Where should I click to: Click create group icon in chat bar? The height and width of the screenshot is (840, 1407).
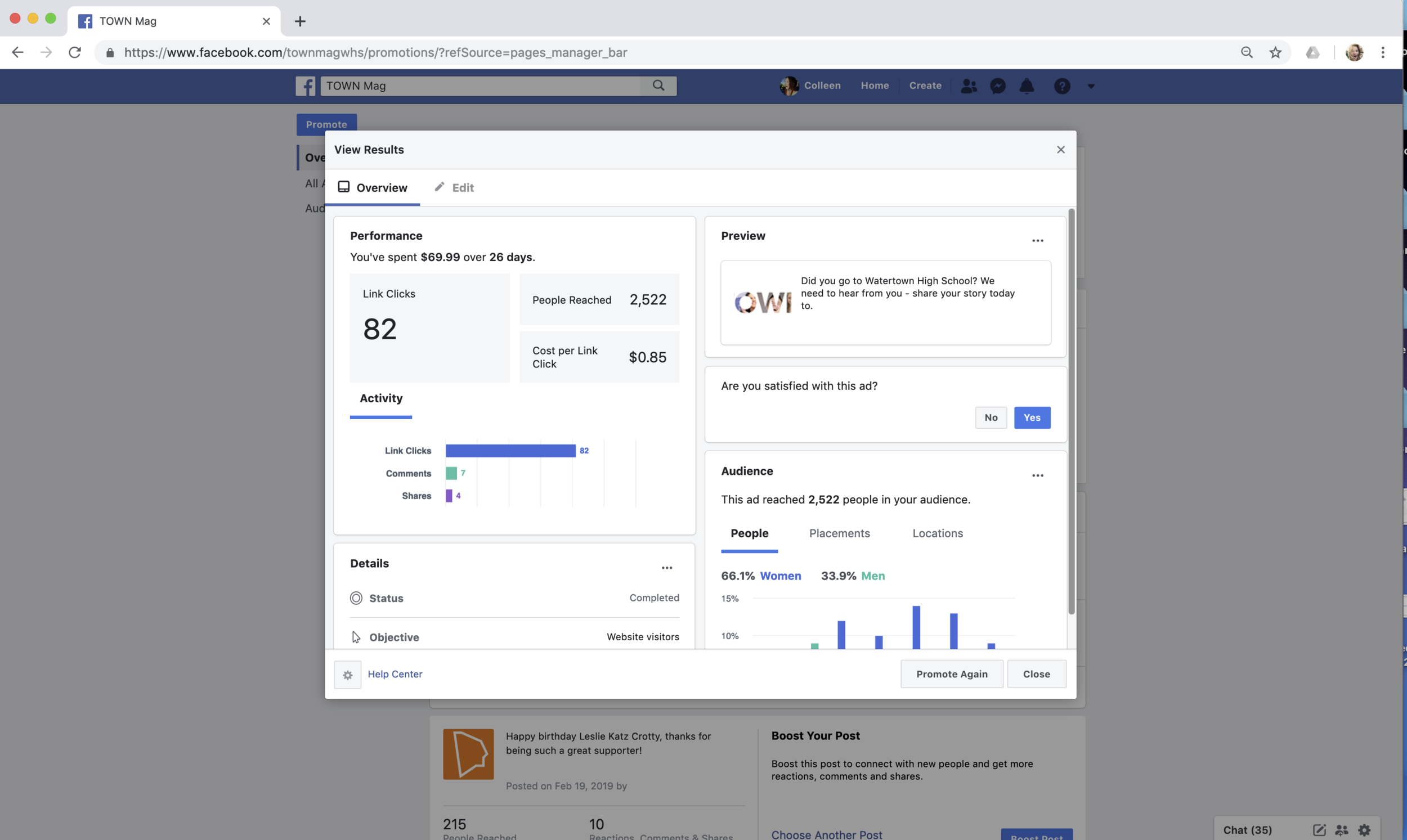[x=1341, y=830]
